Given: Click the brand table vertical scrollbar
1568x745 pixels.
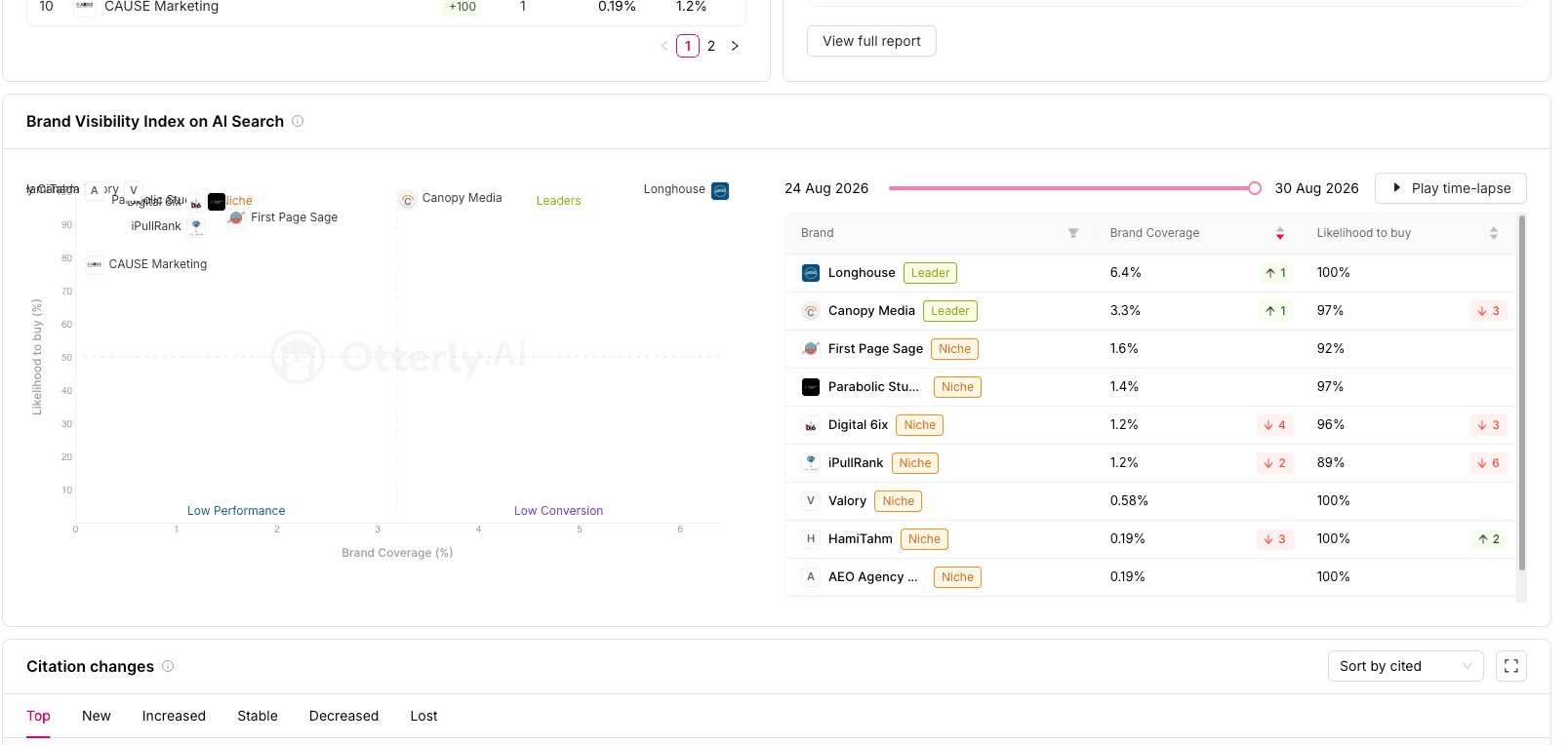Looking at the screenshot, I should coord(1521,392).
